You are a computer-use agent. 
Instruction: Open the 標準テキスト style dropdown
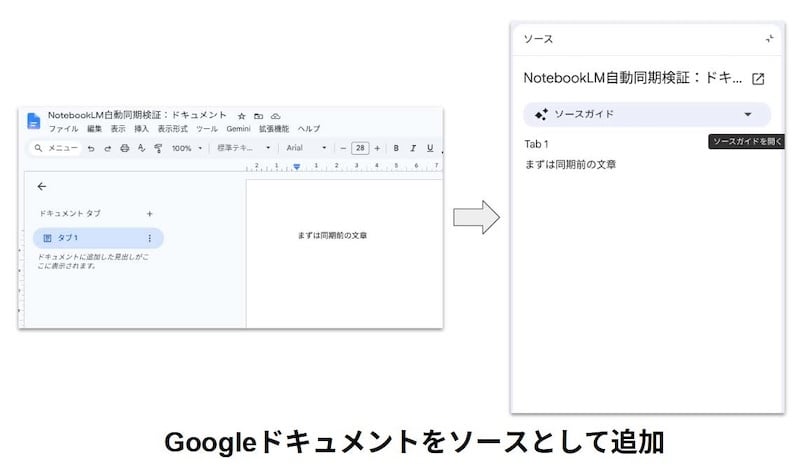pos(243,148)
